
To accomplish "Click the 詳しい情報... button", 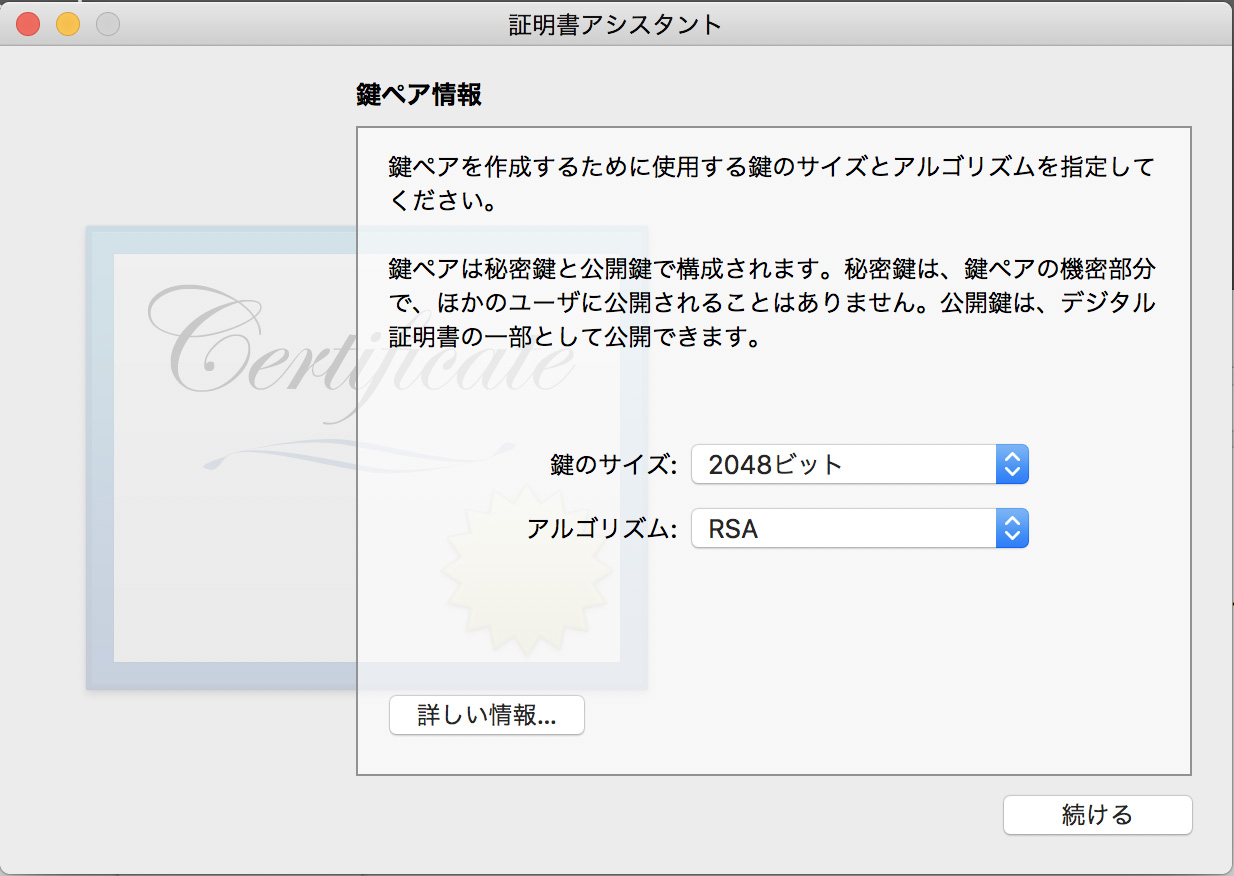I will [x=486, y=716].
